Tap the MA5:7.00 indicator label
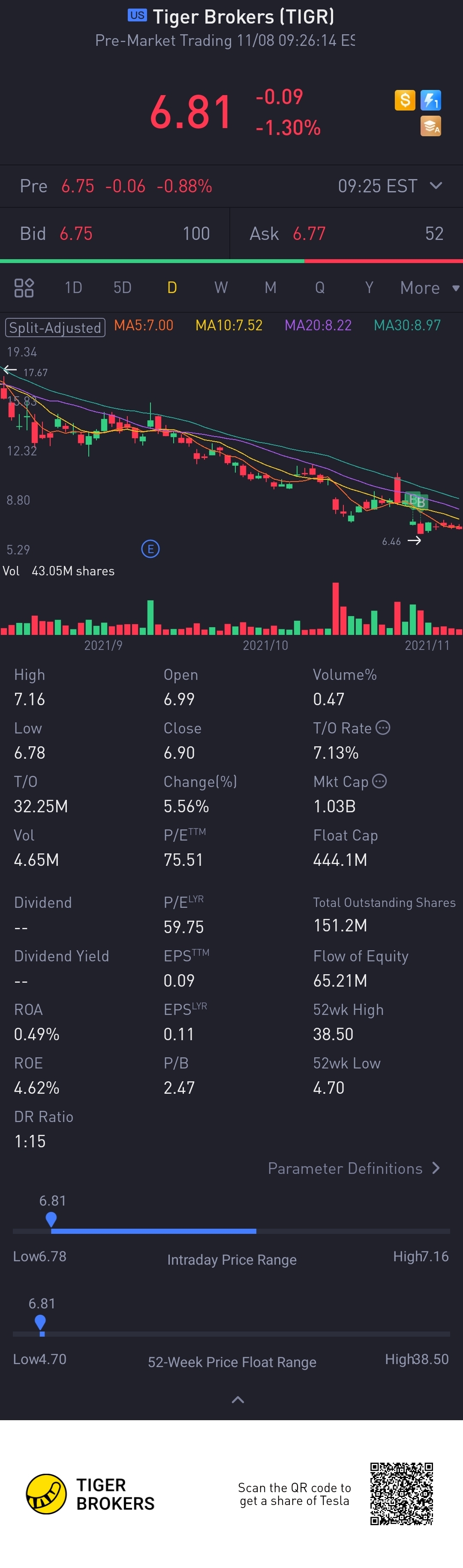The height and width of the screenshot is (1568, 463). [x=144, y=325]
